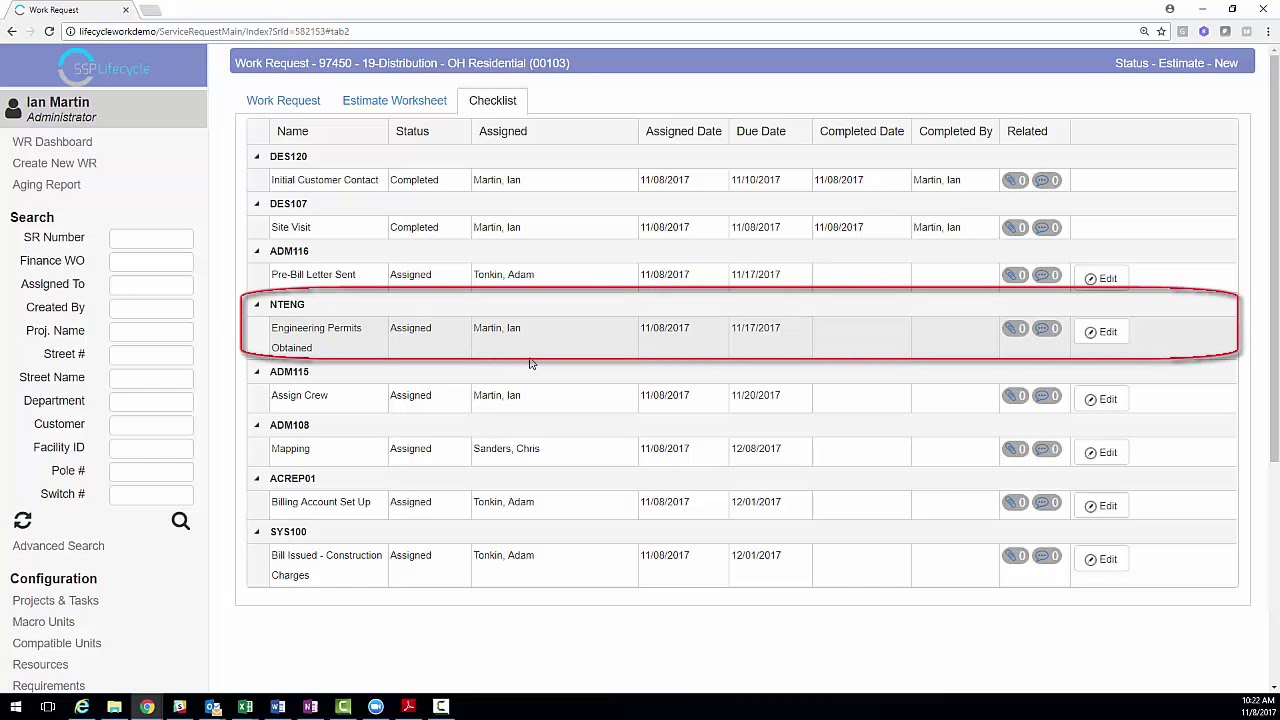
Task: Edit the Assign Crew task
Action: (x=1101, y=399)
